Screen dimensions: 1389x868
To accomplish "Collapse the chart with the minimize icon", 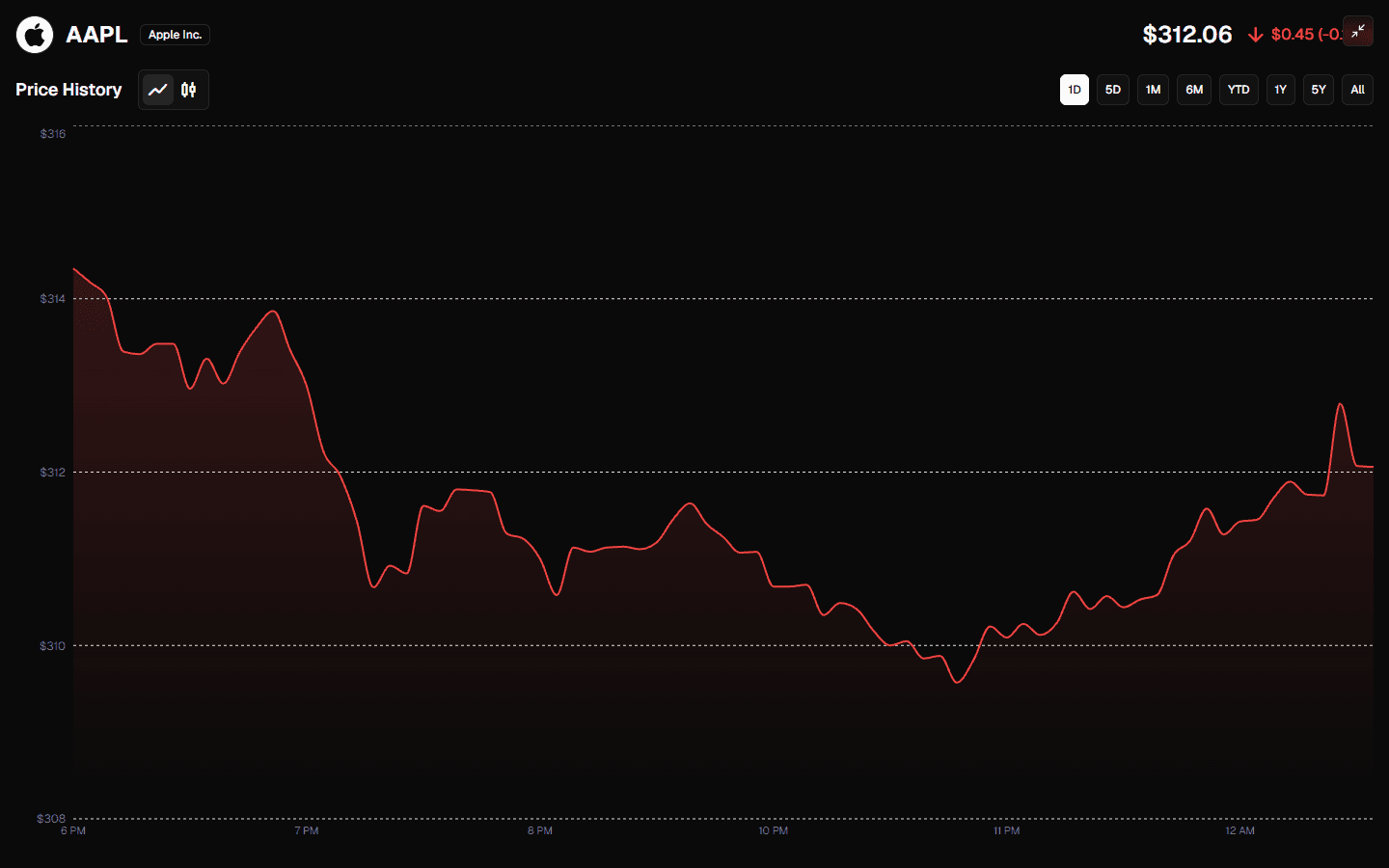I will pyautogui.click(x=1358, y=32).
